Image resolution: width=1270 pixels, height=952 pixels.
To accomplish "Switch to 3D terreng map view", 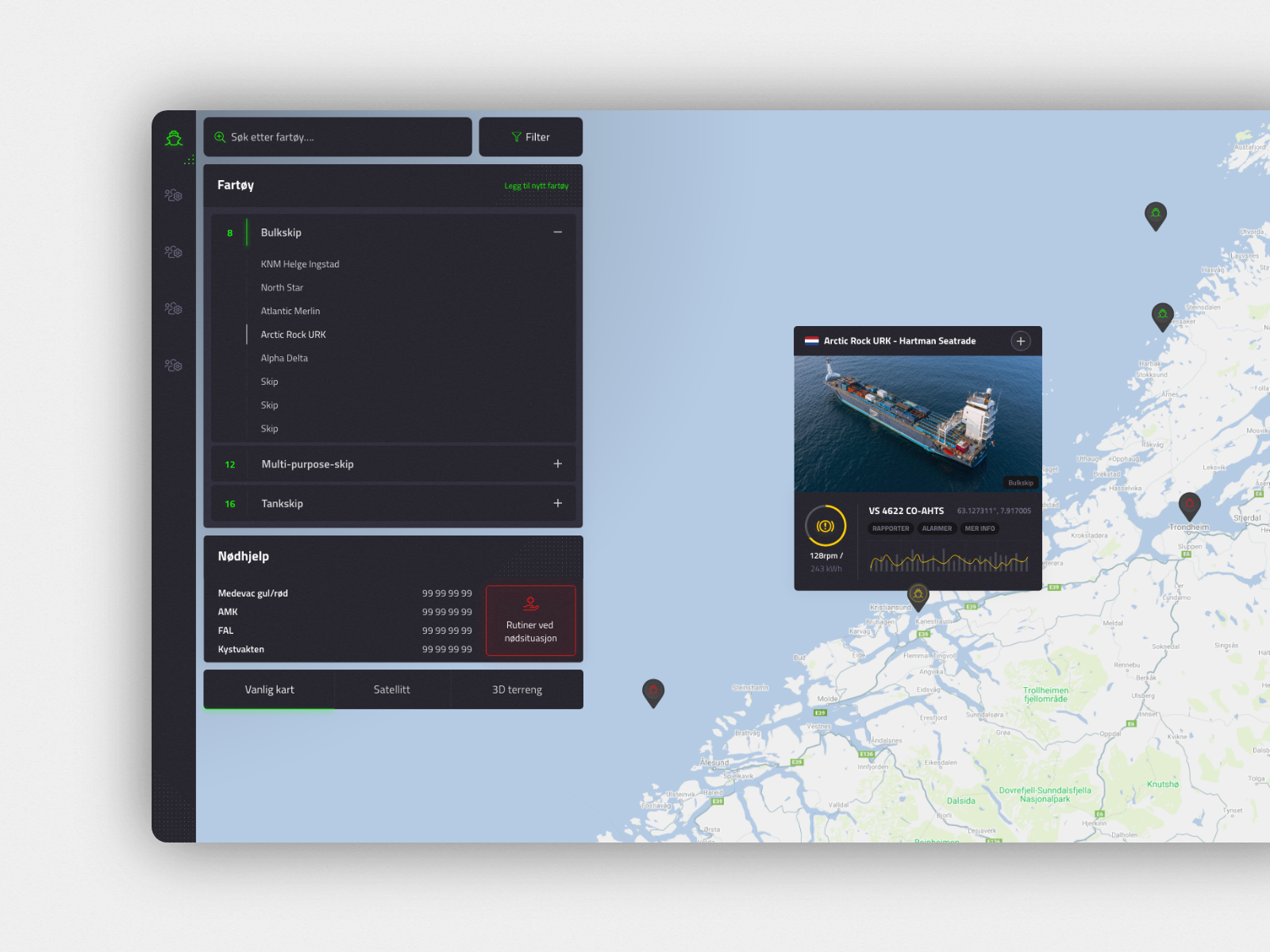I will click(517, 689).
